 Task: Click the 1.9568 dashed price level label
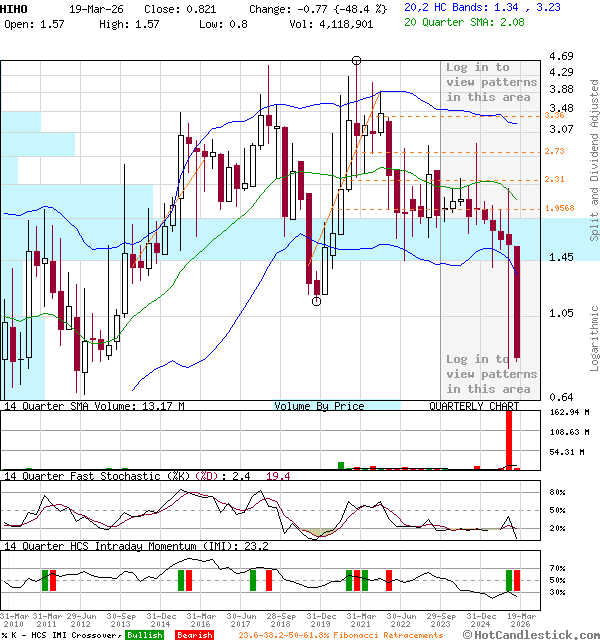(x=559, y=209)
